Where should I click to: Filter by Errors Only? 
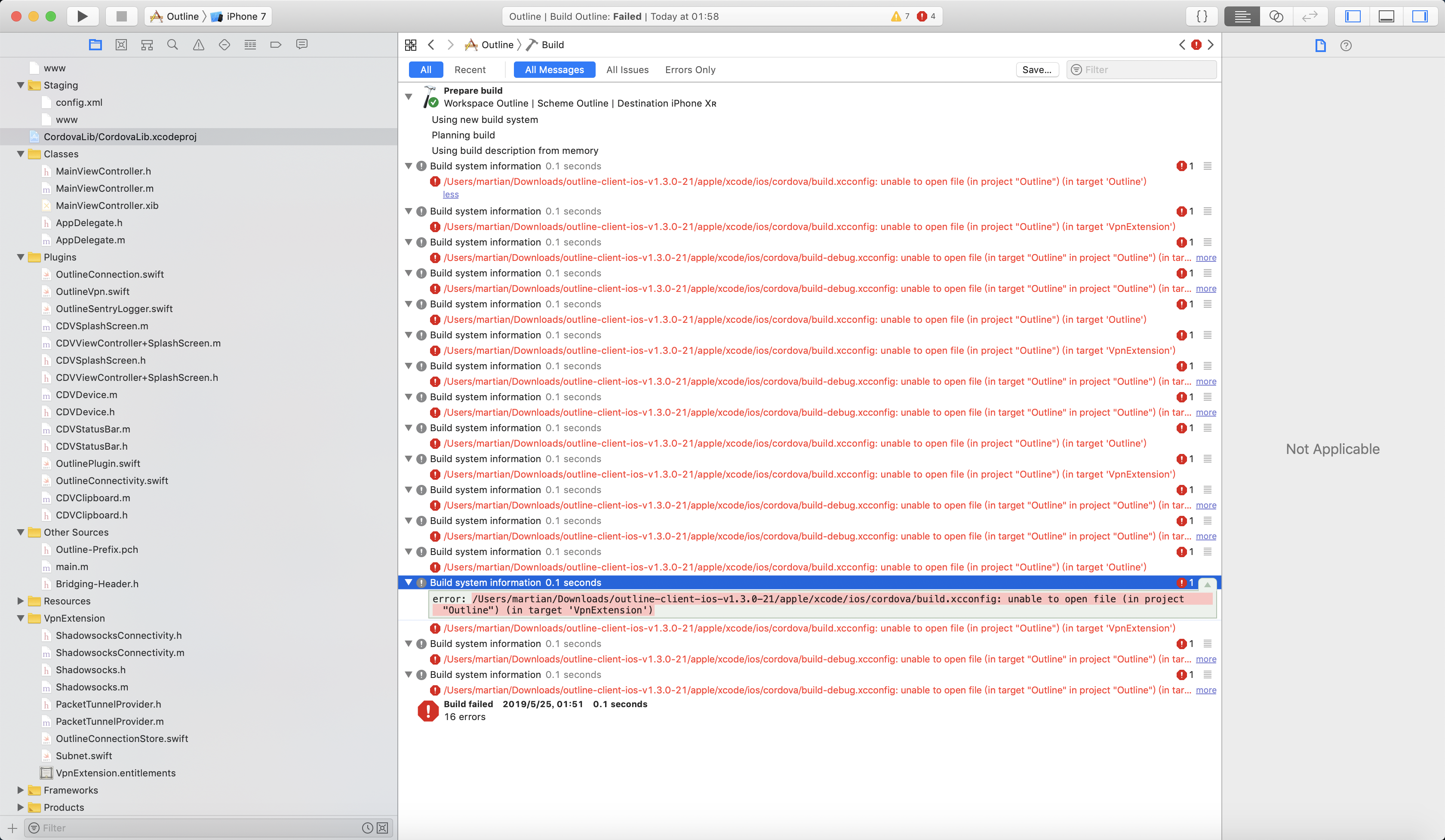pyautogui.click(x=690, y=69)
